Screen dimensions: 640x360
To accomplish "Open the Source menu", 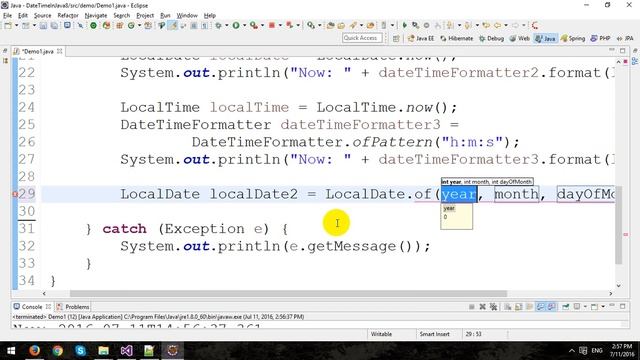I will point(42,16).
